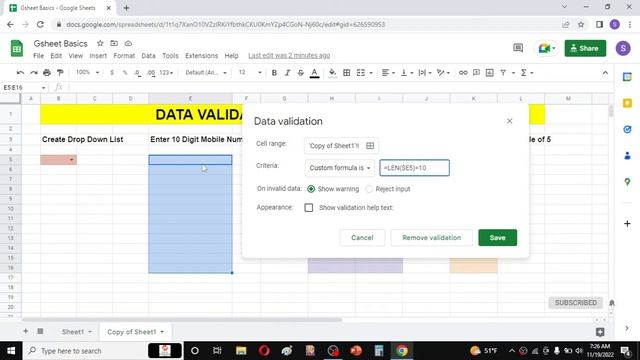
Task: Open horizontal align dropdown
Action: point(388,73)
